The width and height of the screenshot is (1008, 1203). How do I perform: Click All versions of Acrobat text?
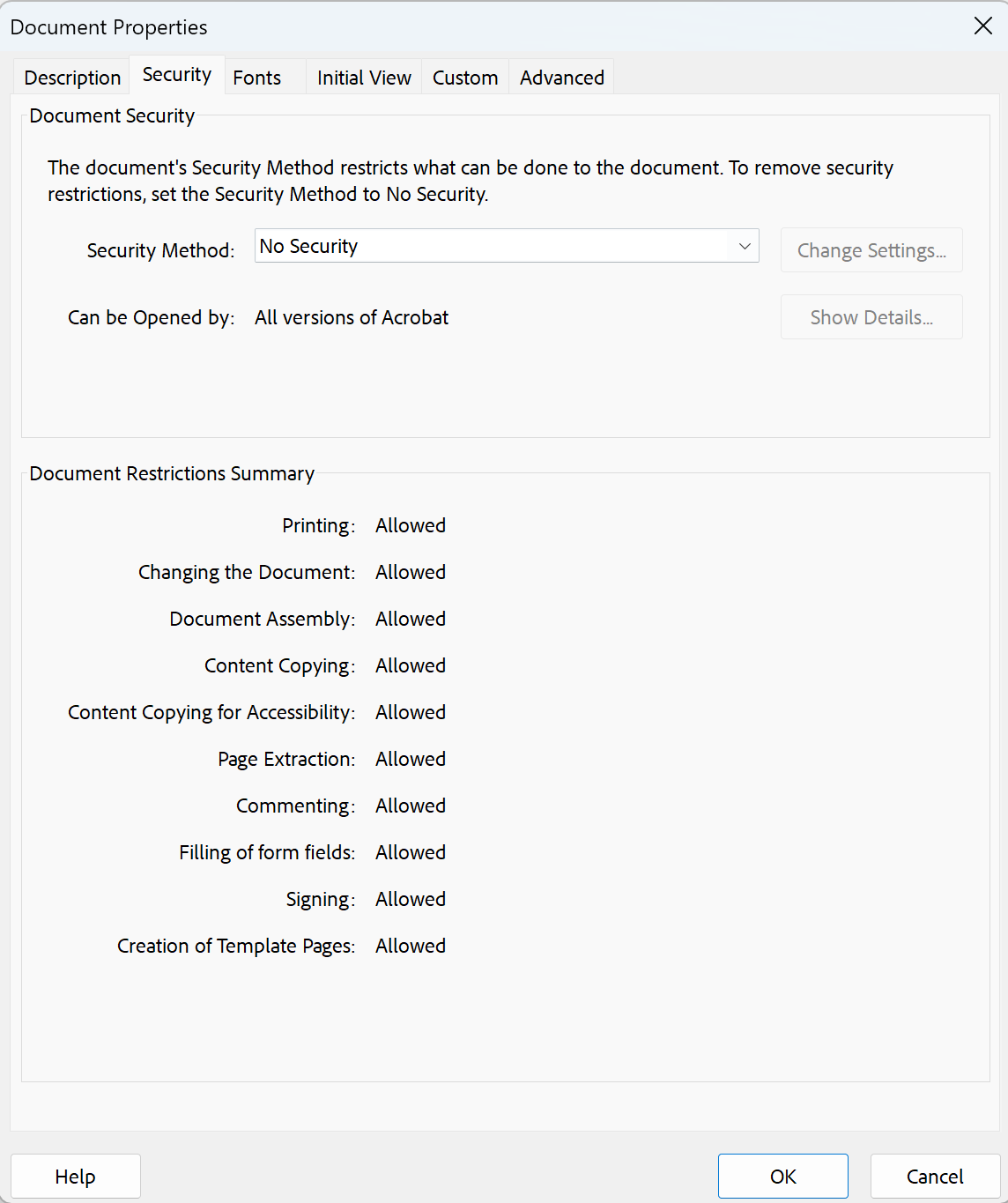pos(352,317)
